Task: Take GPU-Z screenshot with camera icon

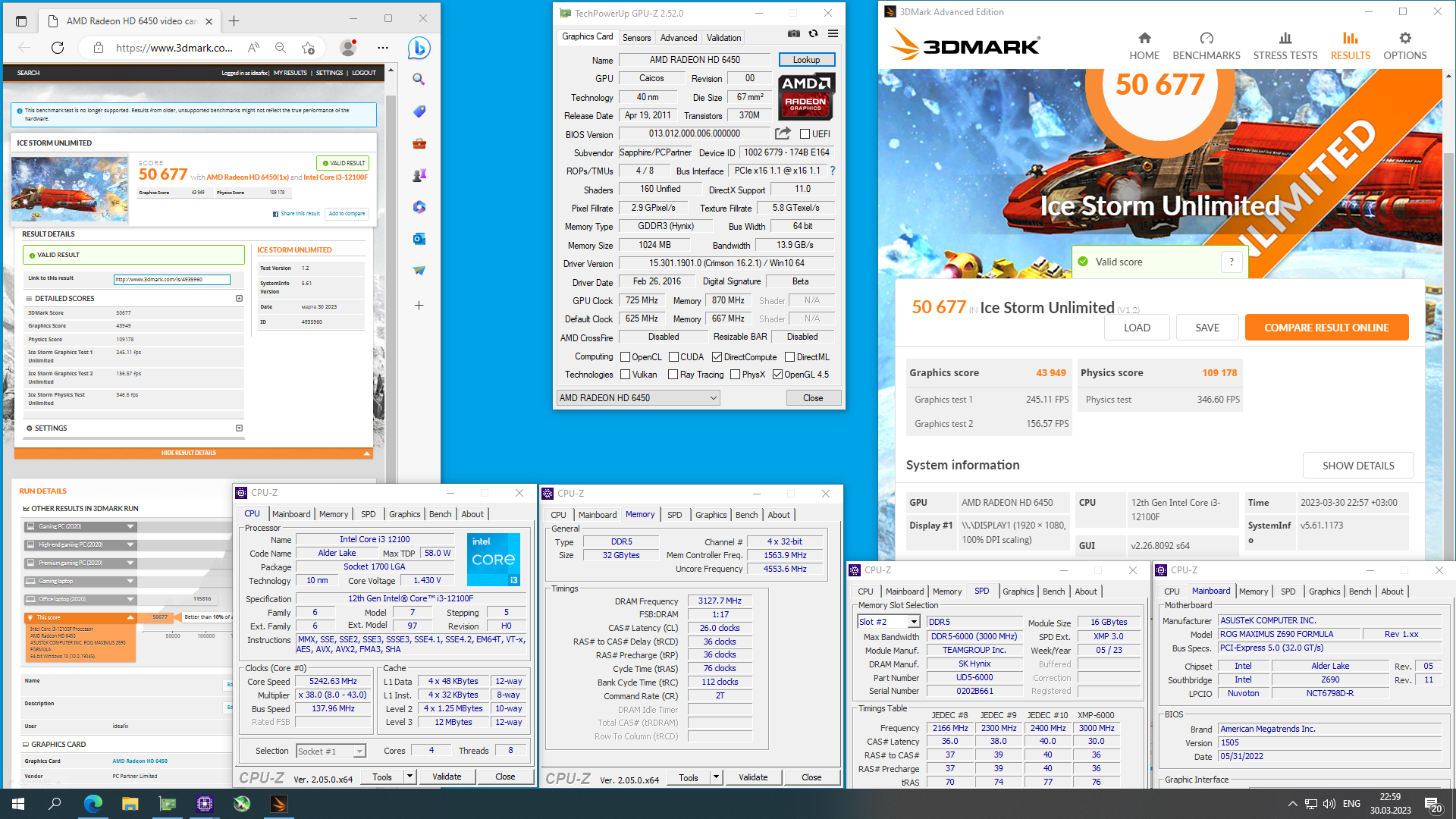Action: pyautogui.click(x=793, y=33)
